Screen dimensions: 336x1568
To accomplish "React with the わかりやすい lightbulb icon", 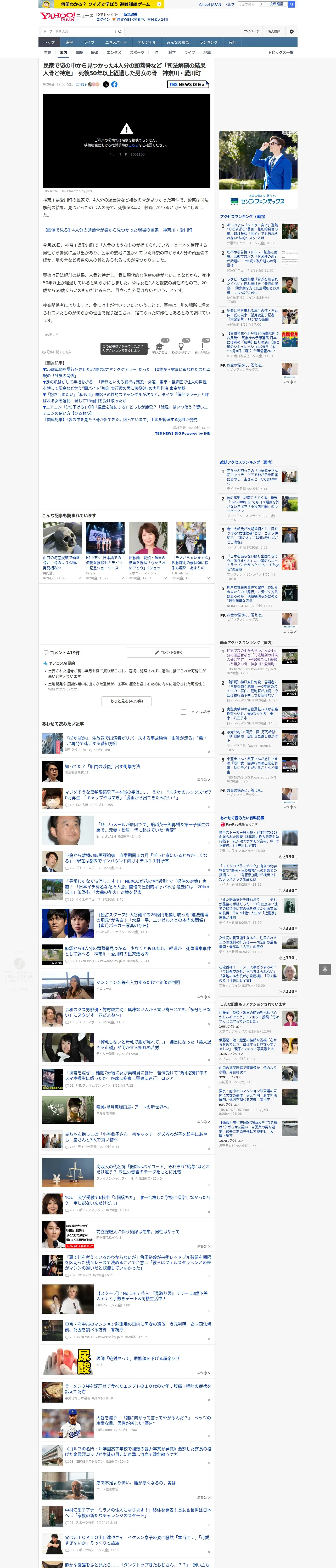I will coord(181,346).
